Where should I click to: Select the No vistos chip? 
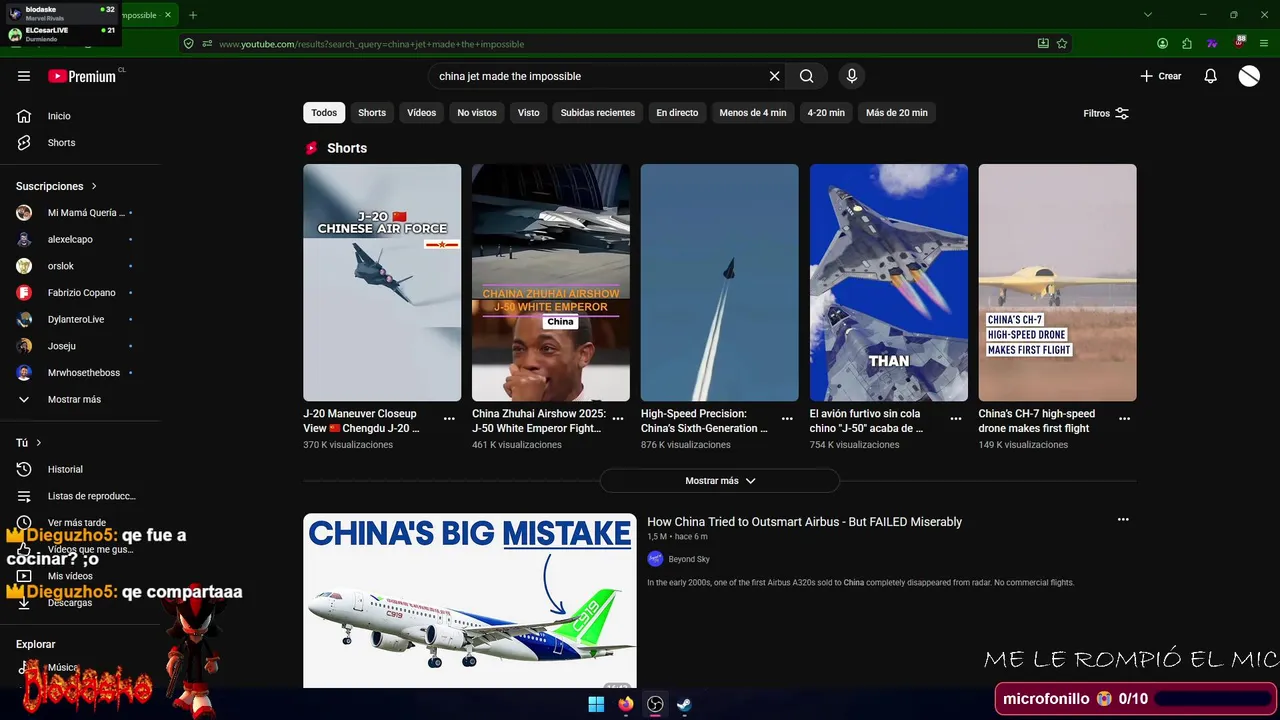477,113
